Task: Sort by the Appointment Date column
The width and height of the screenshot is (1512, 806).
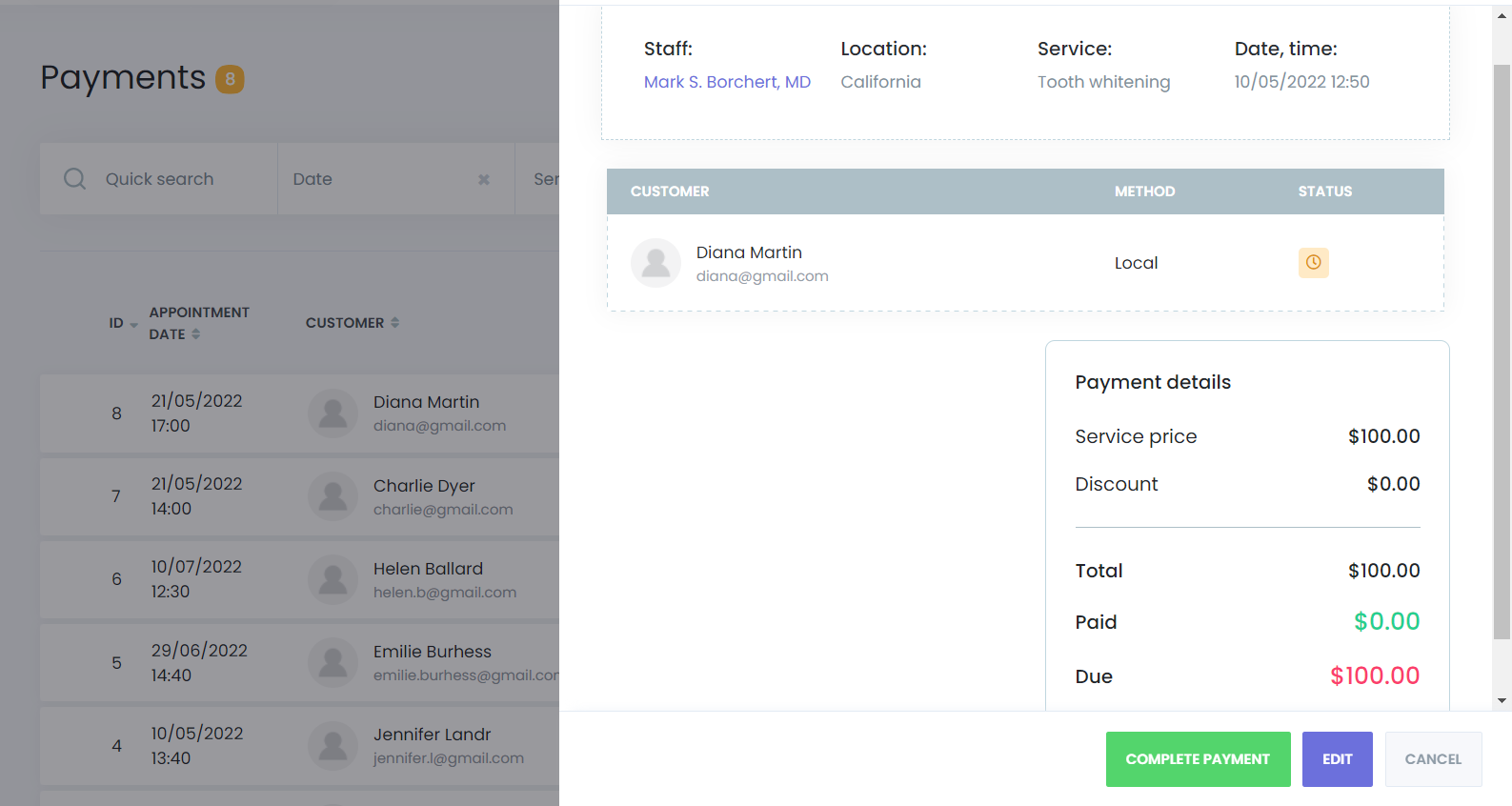Action: click(x=195, y=334)
